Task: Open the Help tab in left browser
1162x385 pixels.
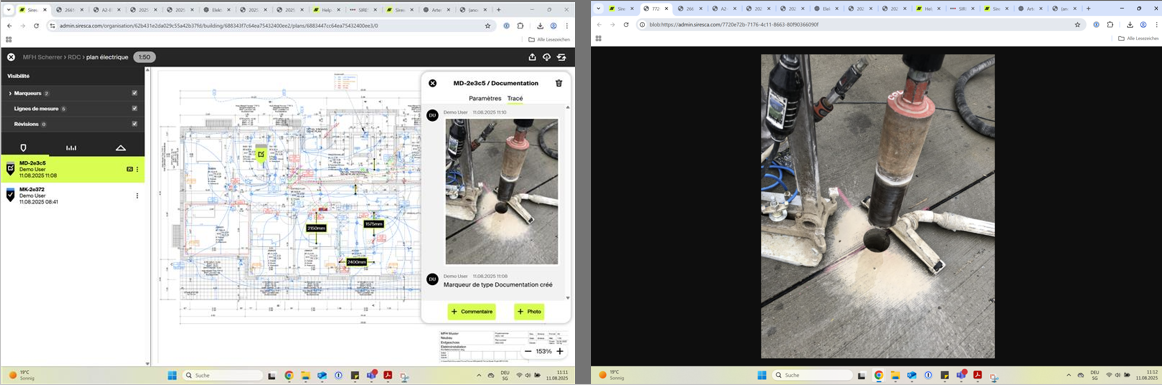Action: (x=326, y=10)
